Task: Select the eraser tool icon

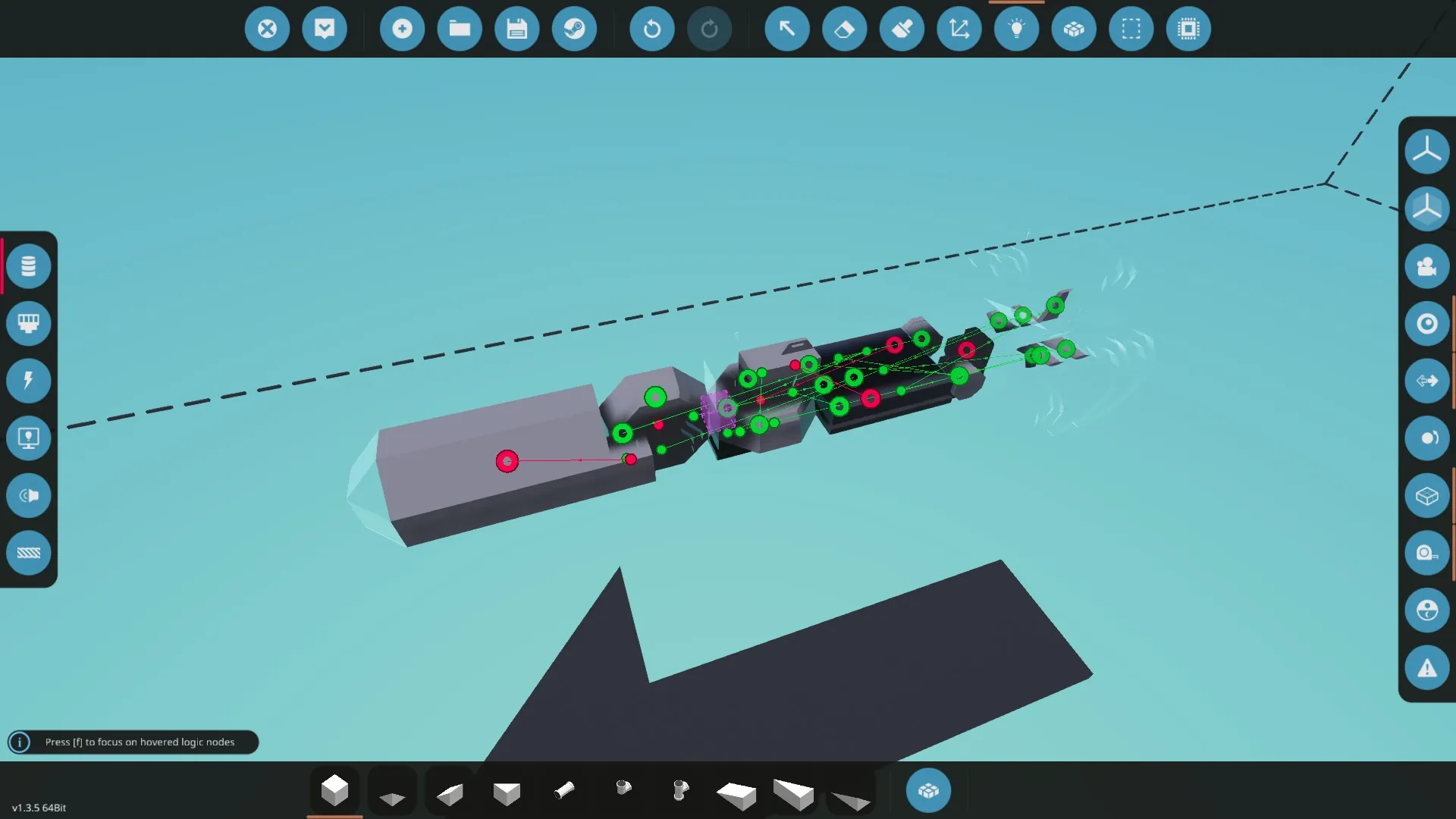Action: 844,29
